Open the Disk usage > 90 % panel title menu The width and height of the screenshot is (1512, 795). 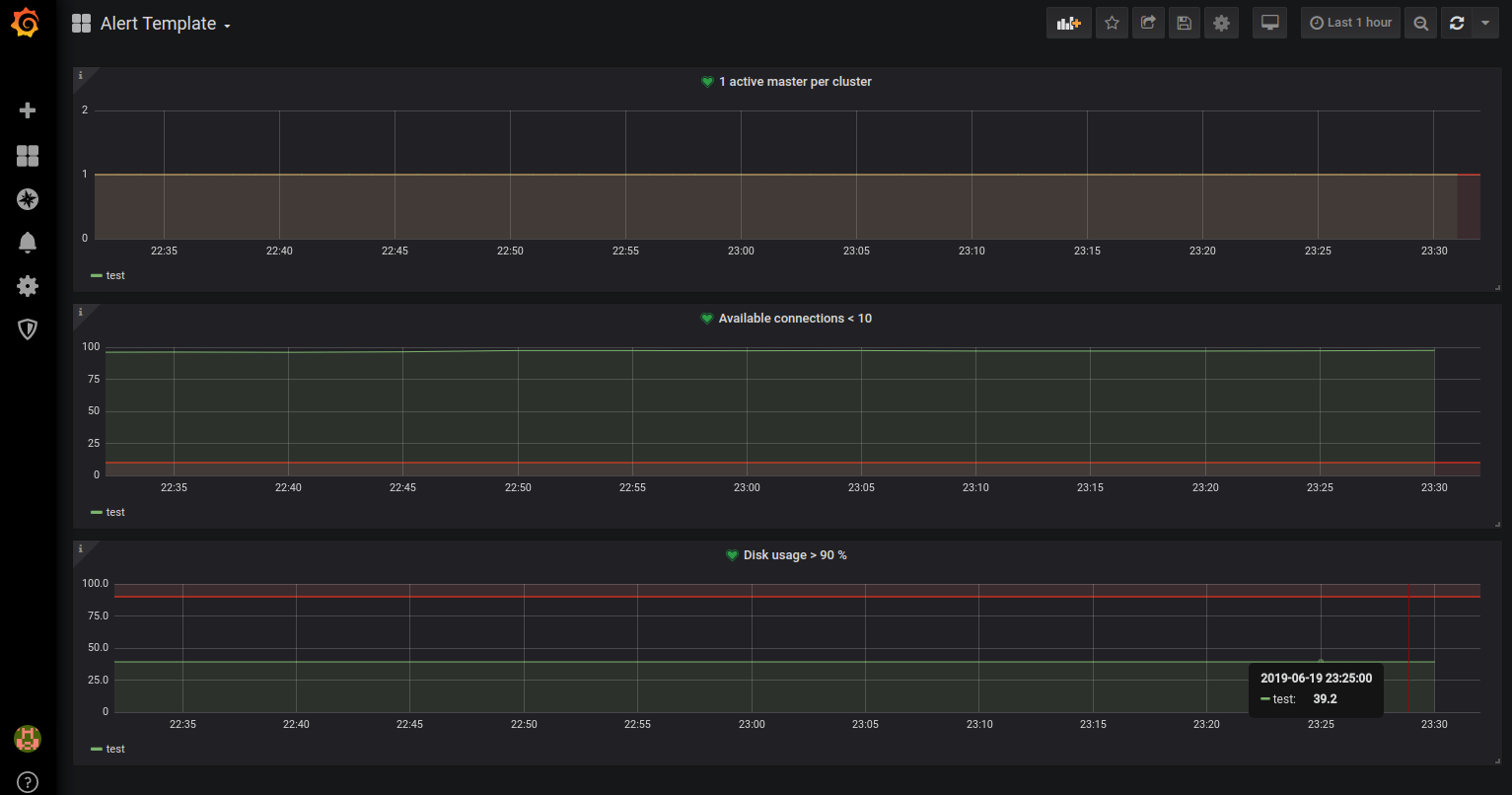click(x=794, y=555)
